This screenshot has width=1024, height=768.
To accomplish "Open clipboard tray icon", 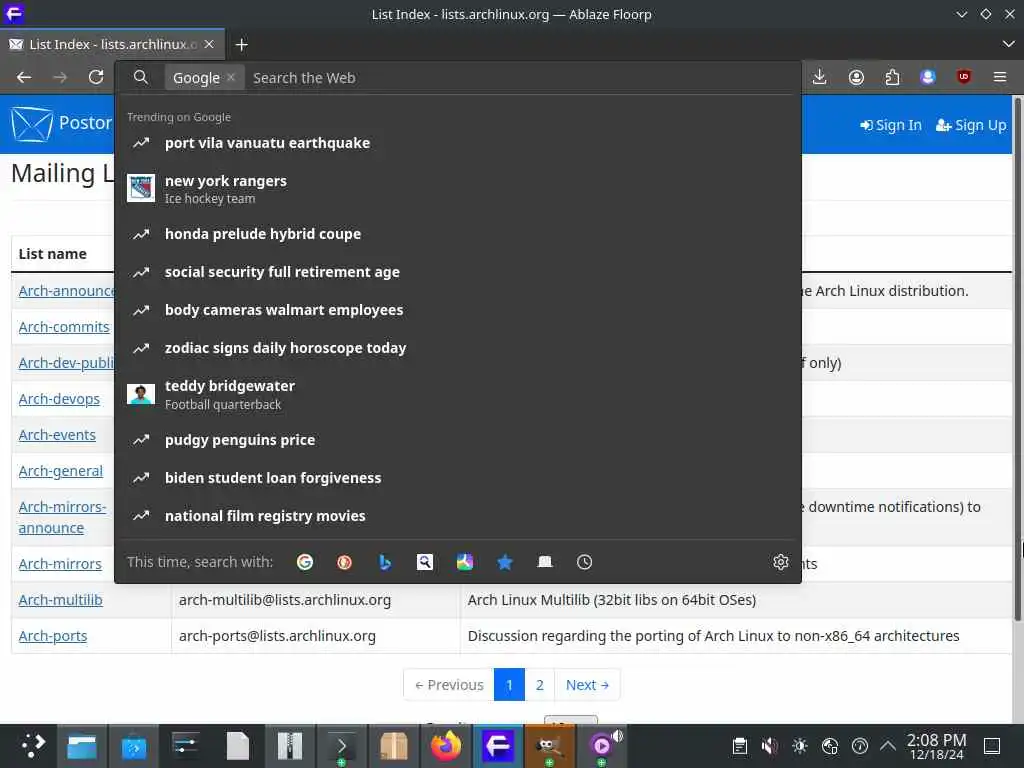I will pyautogui.click(x=739, y=746).
